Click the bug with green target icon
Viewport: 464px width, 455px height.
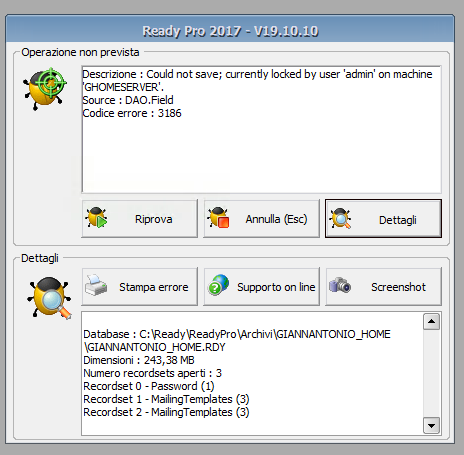click(x=45, y=89)
